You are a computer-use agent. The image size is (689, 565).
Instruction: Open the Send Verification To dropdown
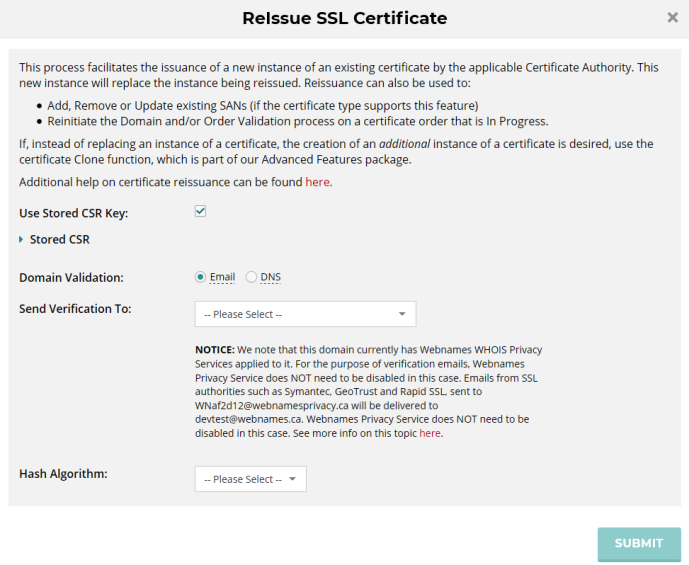[305, 314]
